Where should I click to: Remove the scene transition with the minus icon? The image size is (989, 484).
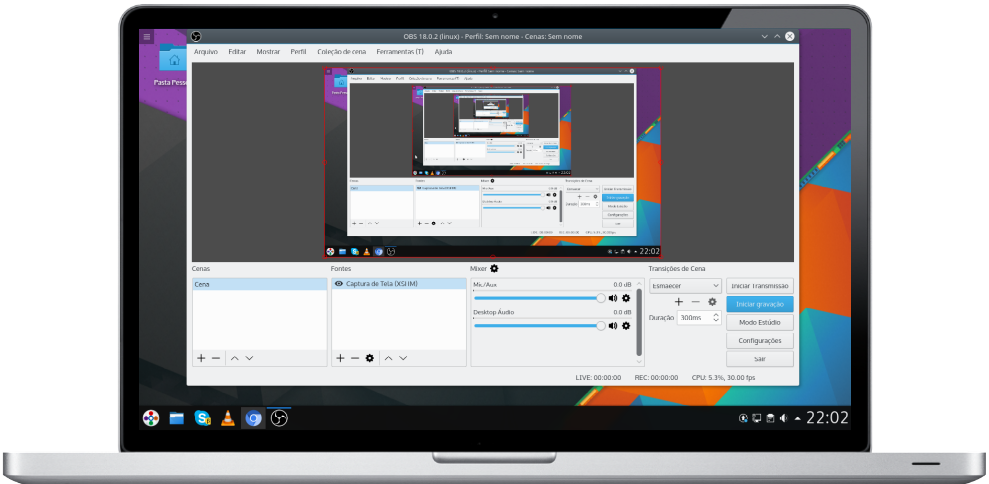pos(696,302)
